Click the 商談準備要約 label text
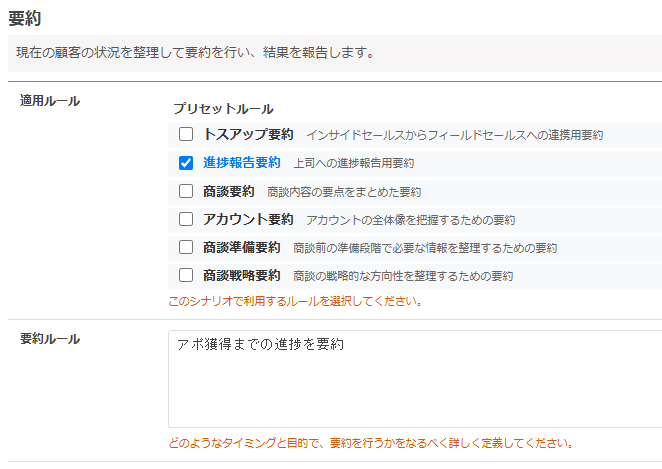Image resolution: width=662 pixels, height=469 pixels. coord(241,247)
